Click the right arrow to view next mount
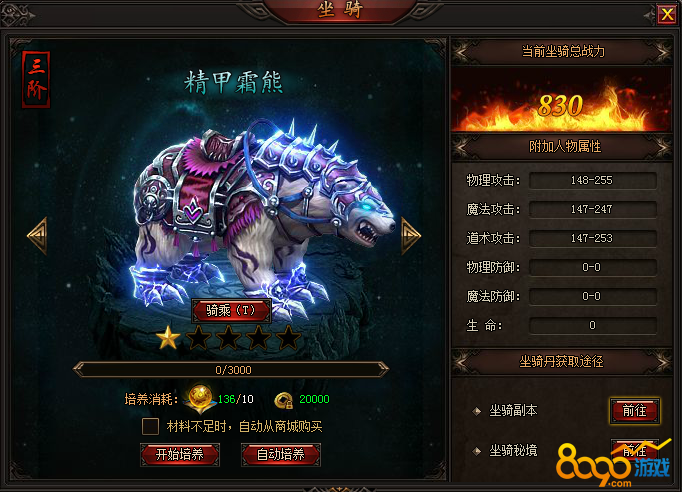682x492 pixels. click(410, 235)
